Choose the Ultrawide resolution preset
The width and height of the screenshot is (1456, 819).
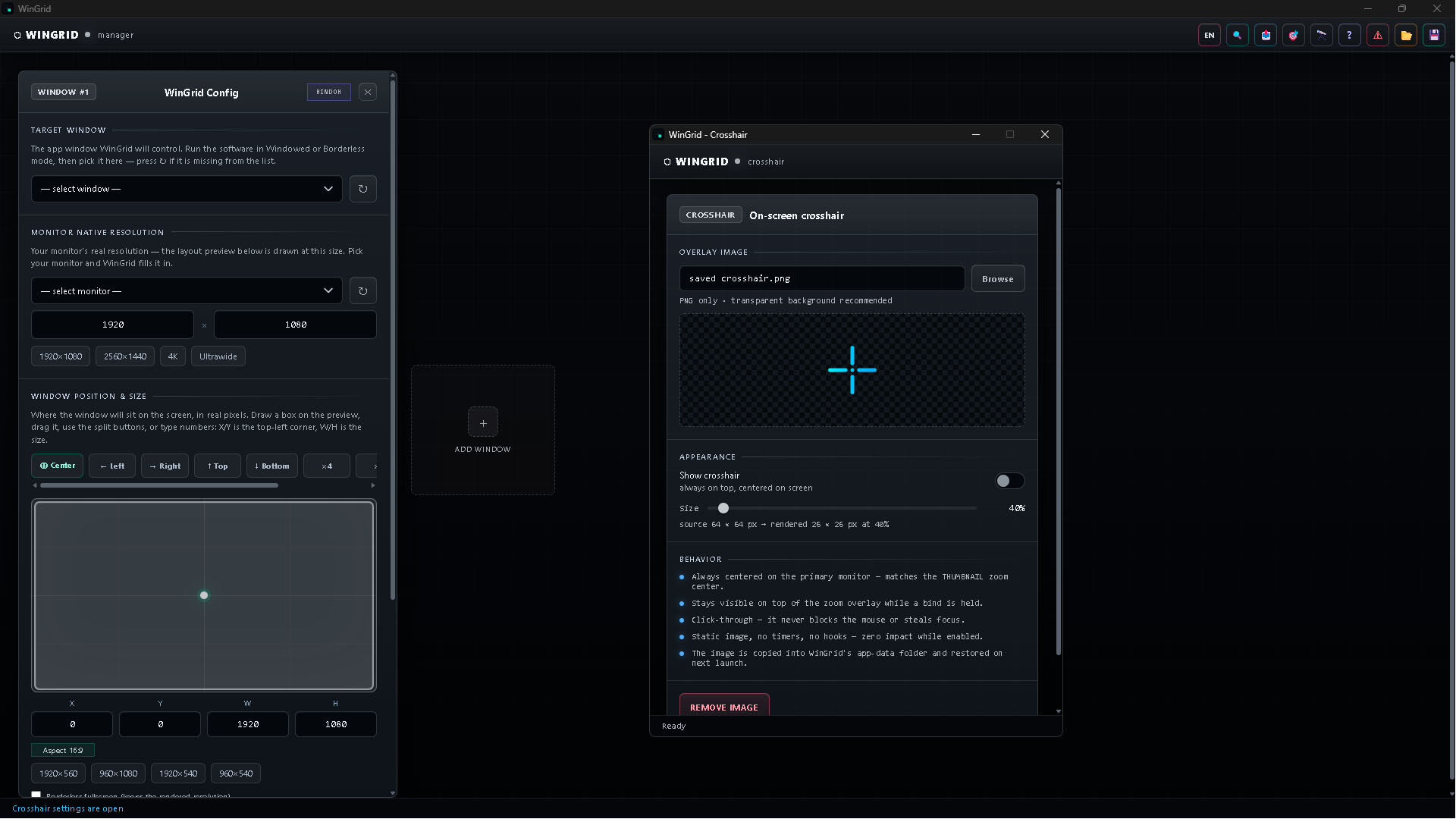pos(218,356)
